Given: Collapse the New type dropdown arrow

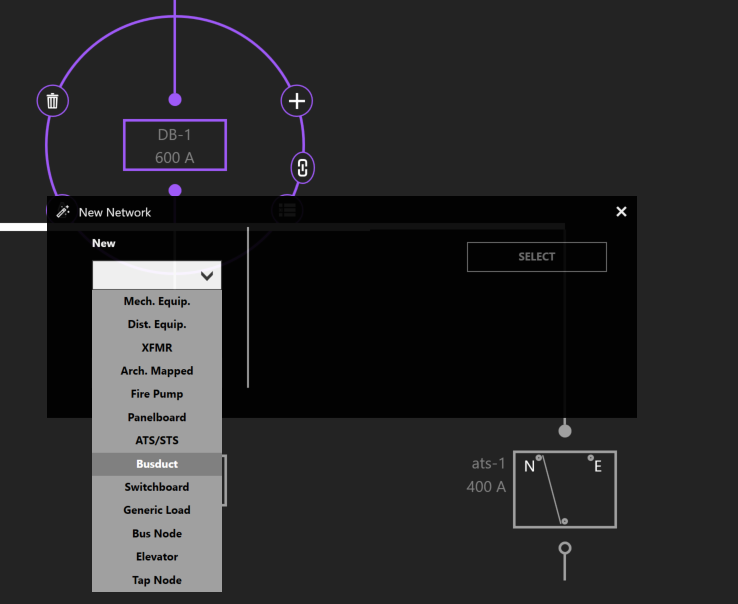Looking at the screenshot, I should (x=207, y=276).
